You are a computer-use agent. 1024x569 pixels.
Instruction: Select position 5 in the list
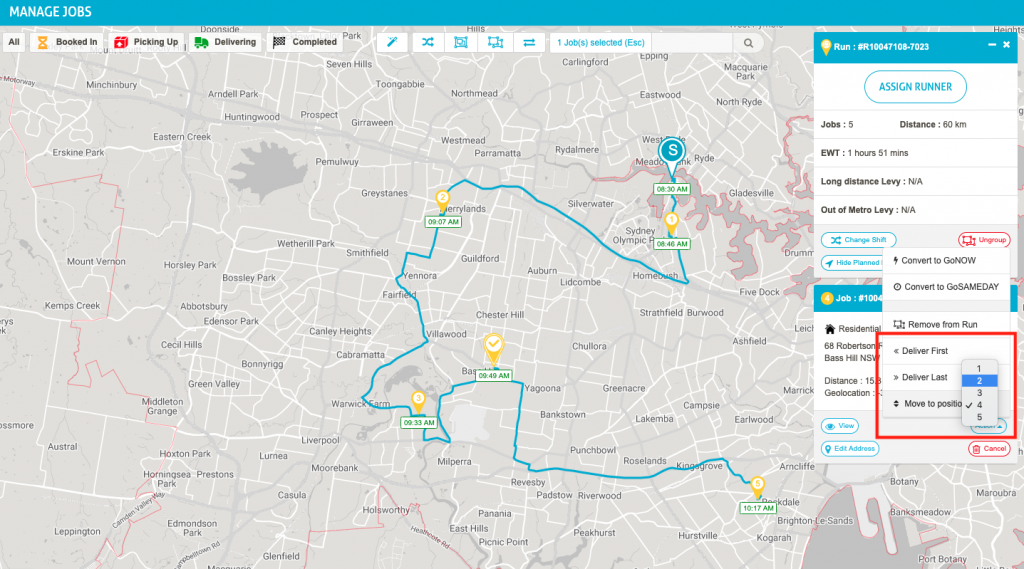pos(979,417)
